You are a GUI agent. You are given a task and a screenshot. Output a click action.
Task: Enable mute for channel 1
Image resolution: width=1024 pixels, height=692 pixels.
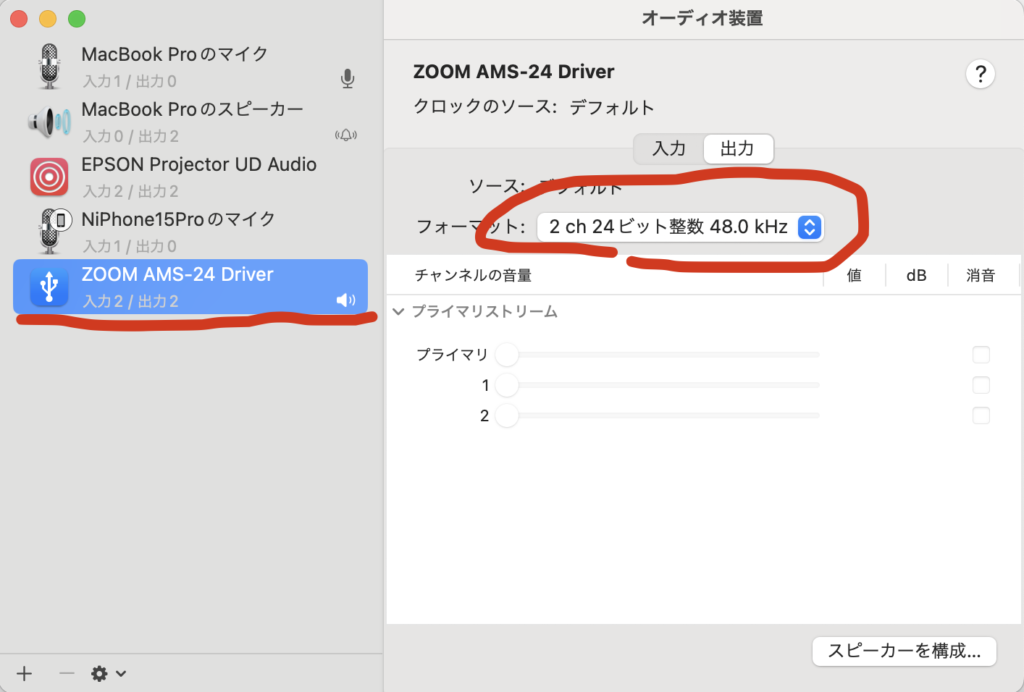(x=981, y=385)
